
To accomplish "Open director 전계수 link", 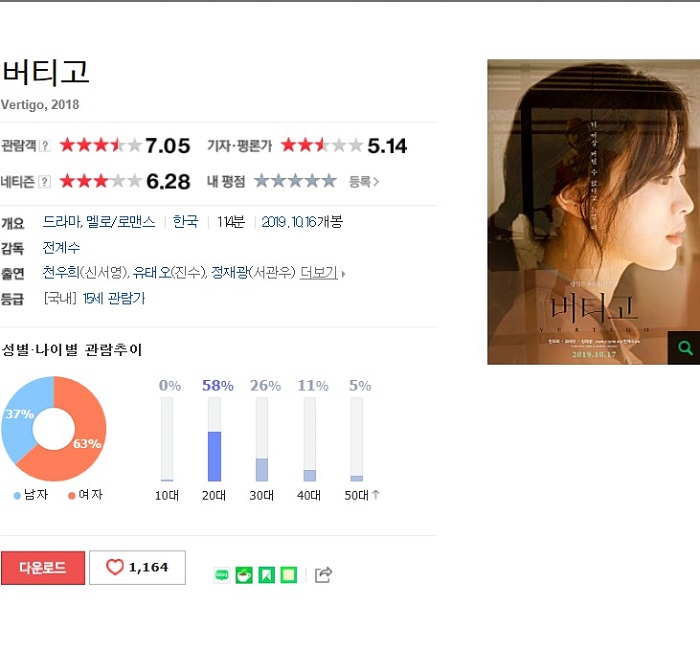I will point(61,247).
